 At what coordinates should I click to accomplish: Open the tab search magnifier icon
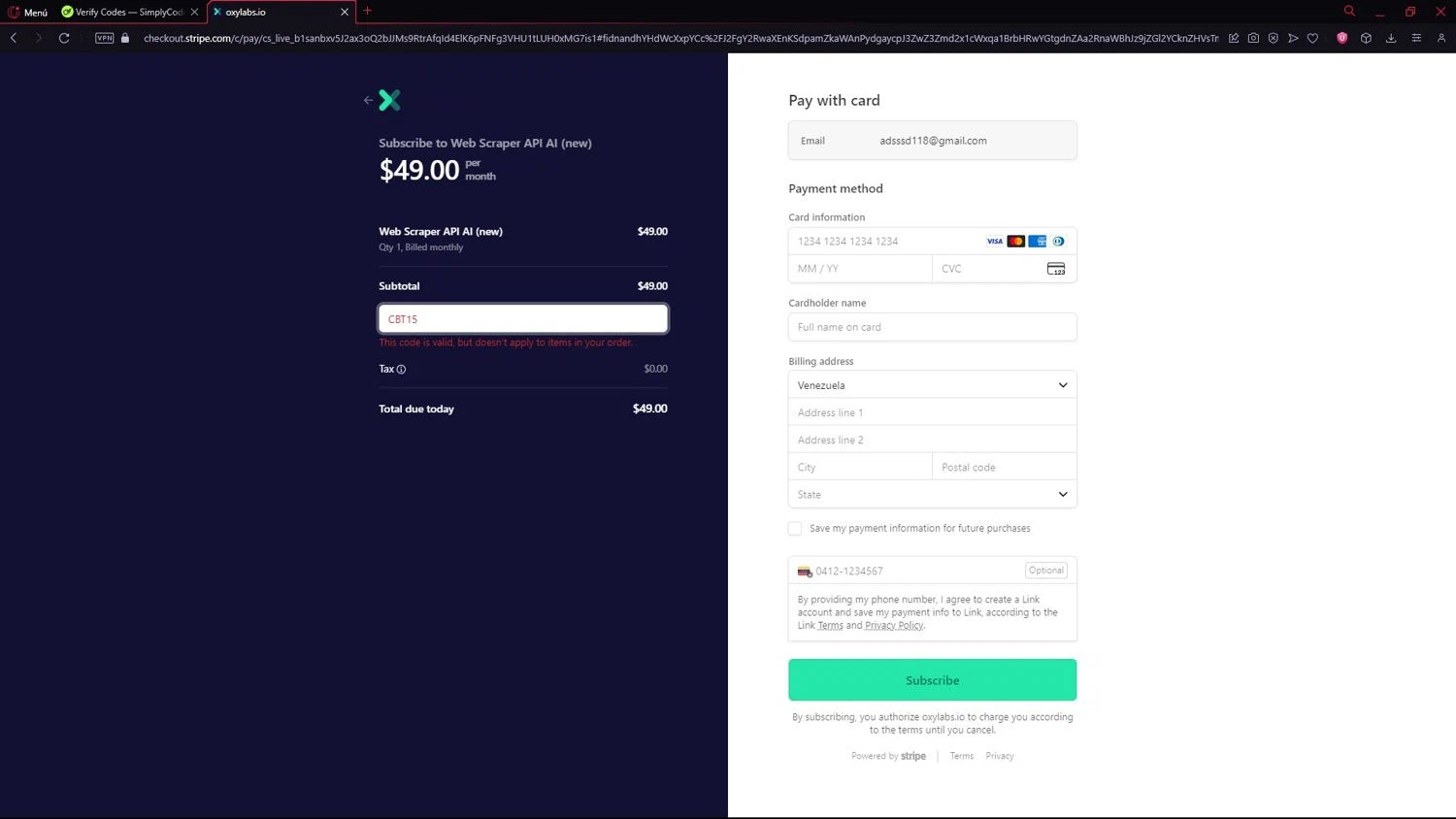pyautogui.click(x=1349, y=11)
